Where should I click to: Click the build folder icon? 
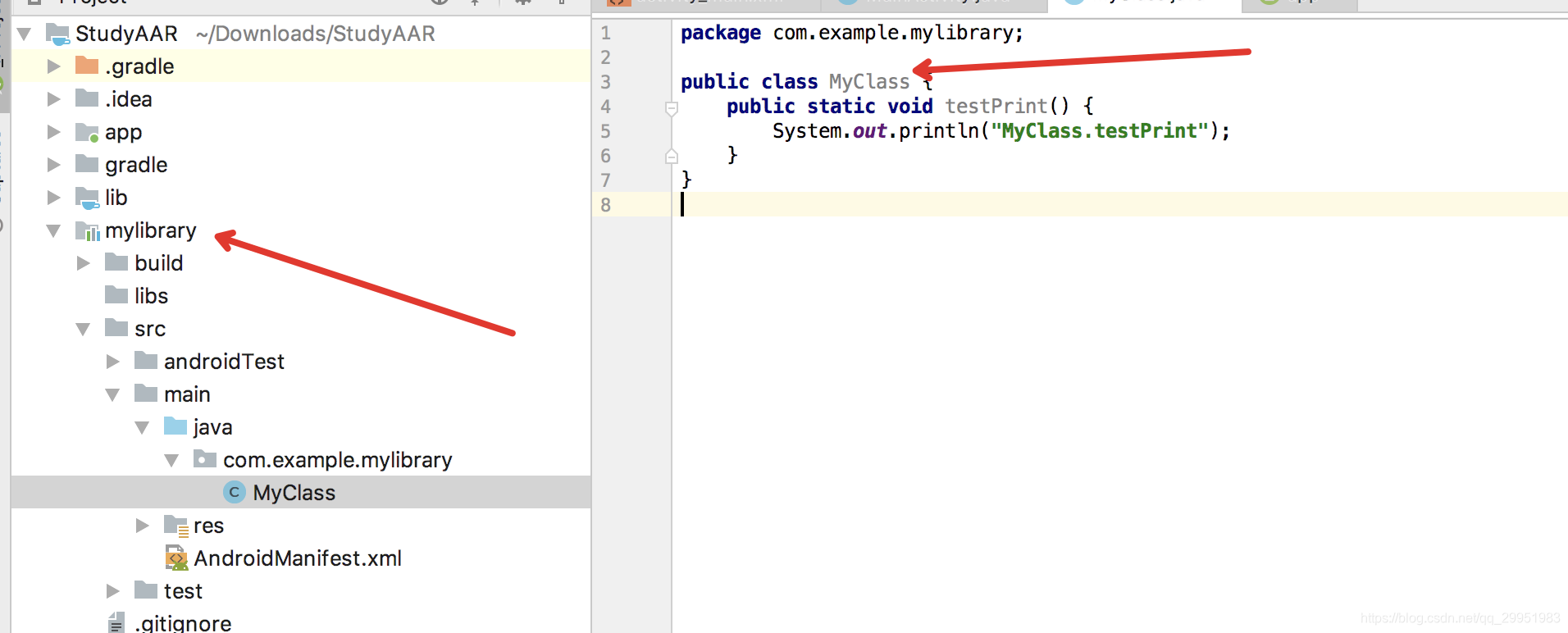[116, 262]
